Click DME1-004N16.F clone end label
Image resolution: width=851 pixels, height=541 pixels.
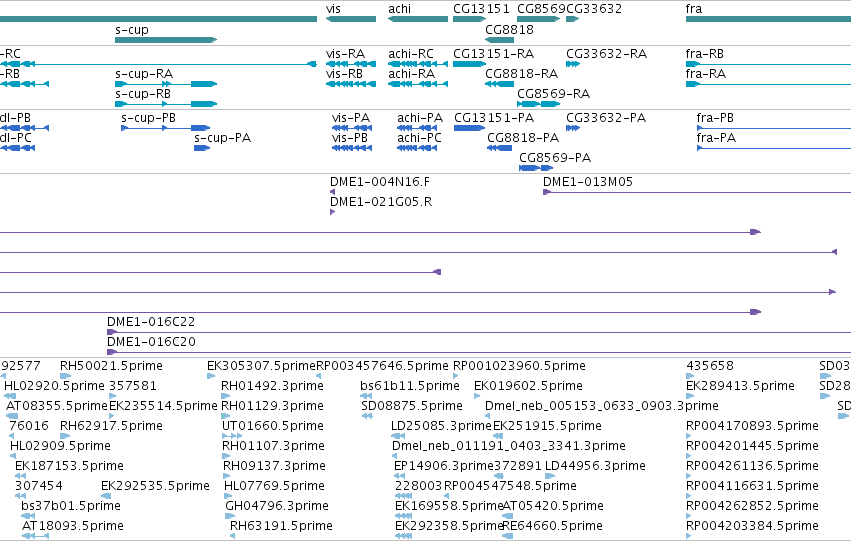(x=380, y=182)
